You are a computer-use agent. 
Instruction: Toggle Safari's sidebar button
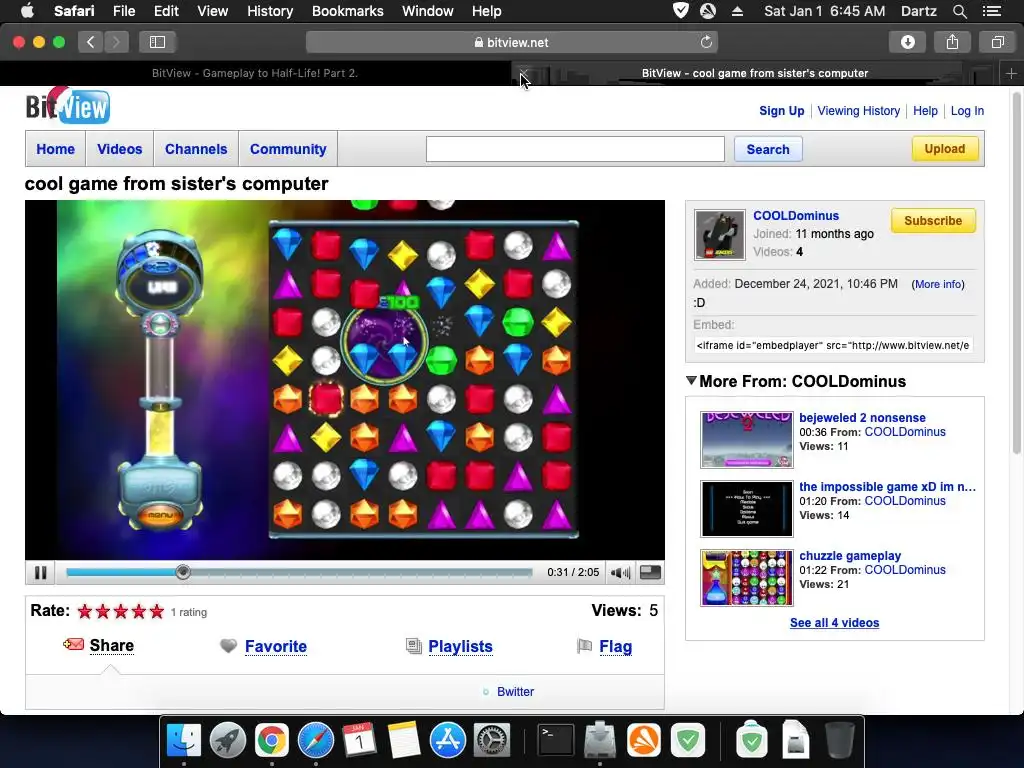pyautogui.click(x=157, y=42)
